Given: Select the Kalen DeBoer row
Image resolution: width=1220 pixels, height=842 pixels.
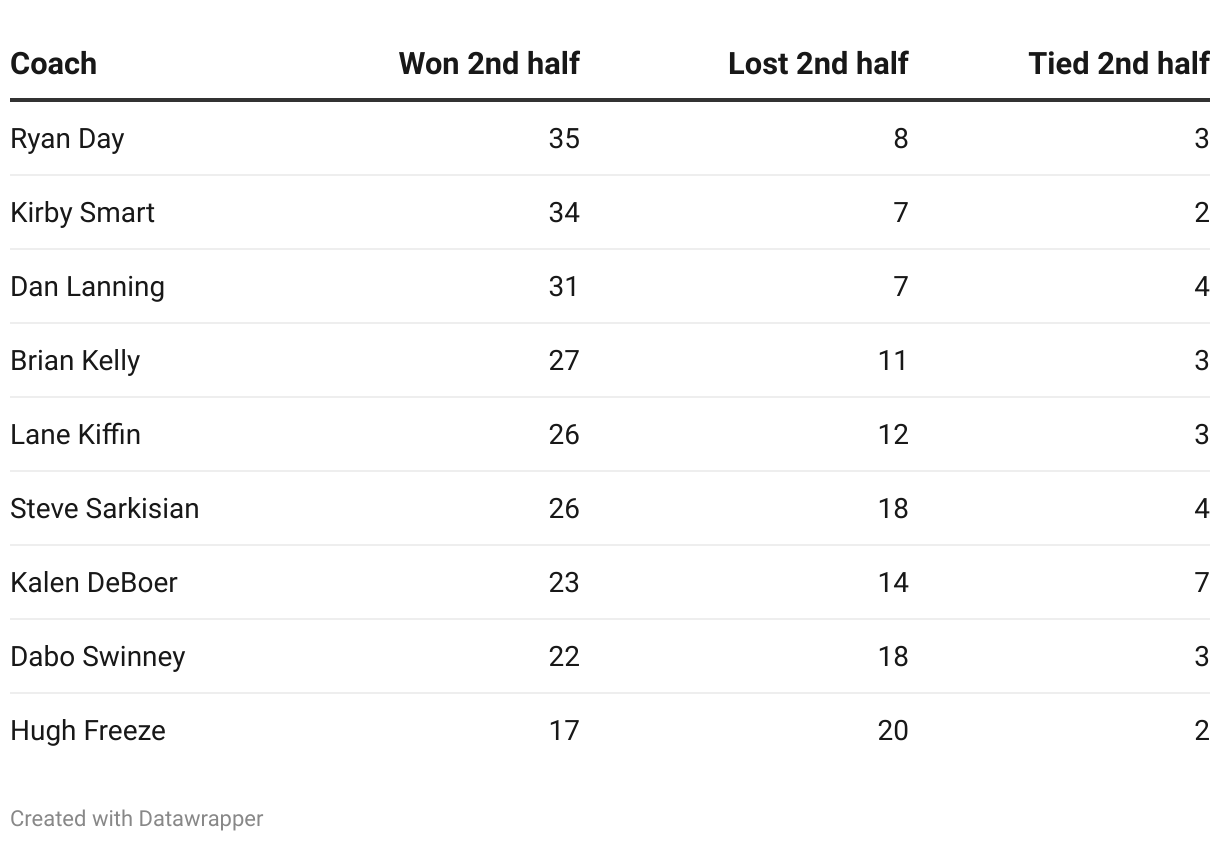Looking at the screenshot, I should pos(610,582).
